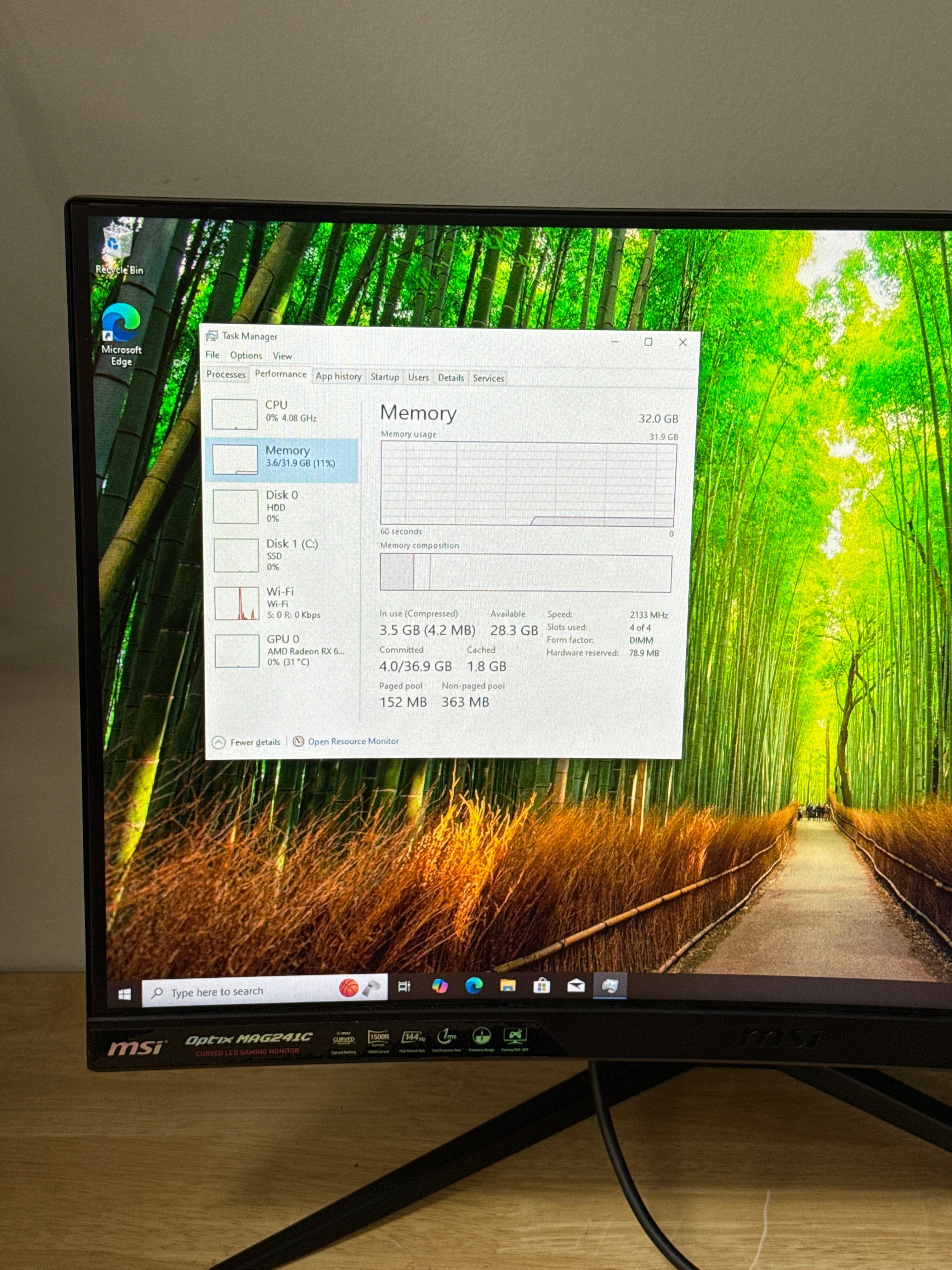Click the Form factor DIMM value
This screenshot has width=952, height=1270.
tap(641, 640)
